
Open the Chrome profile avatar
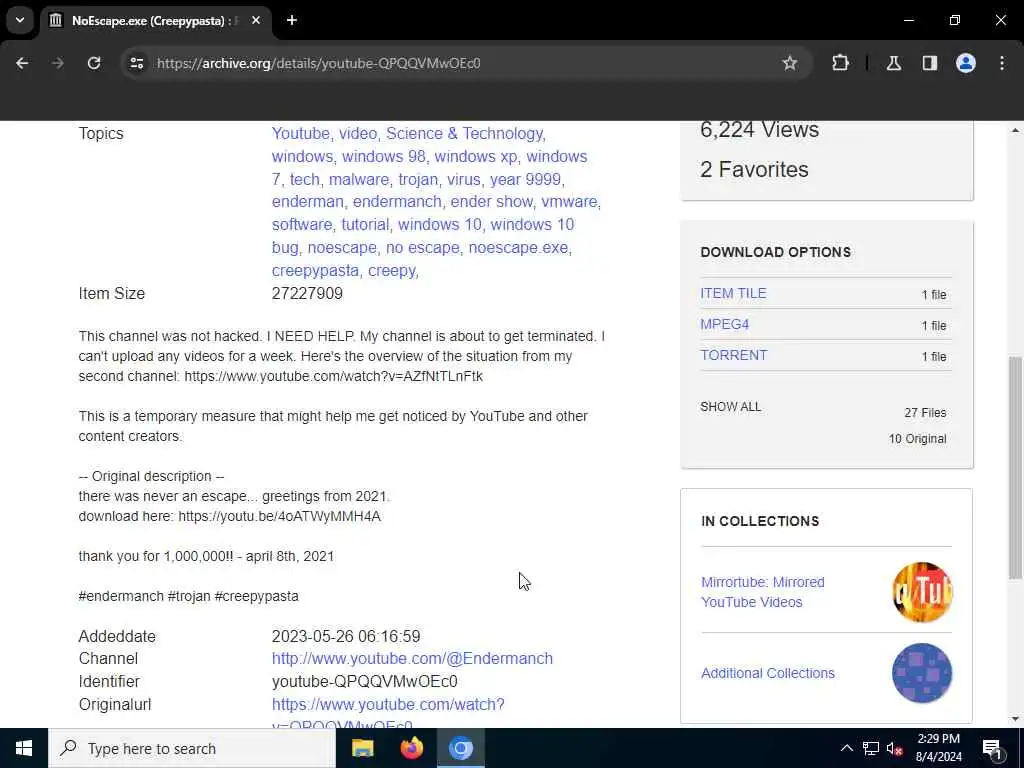click(x=966, y=63)
